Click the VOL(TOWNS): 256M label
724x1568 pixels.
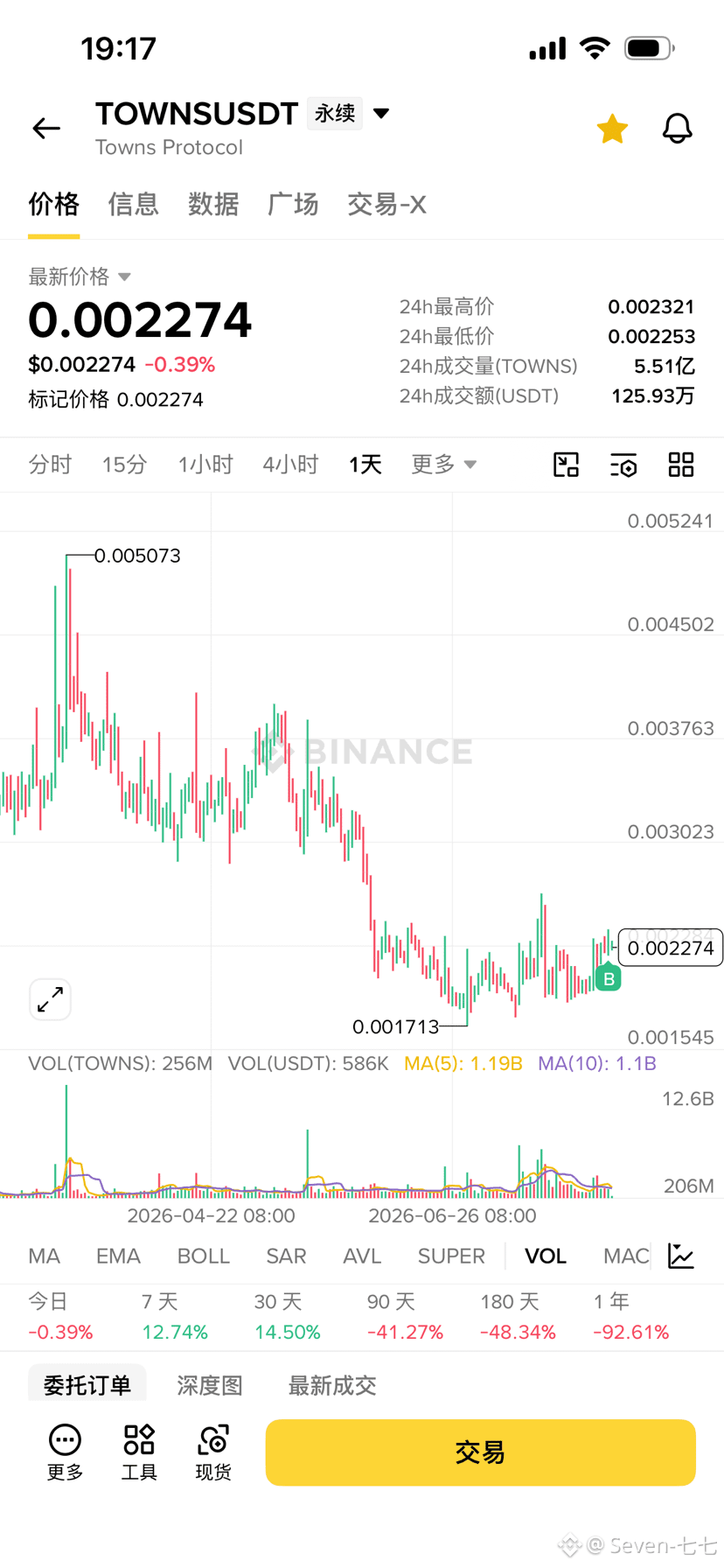[x=121, y=1063]
